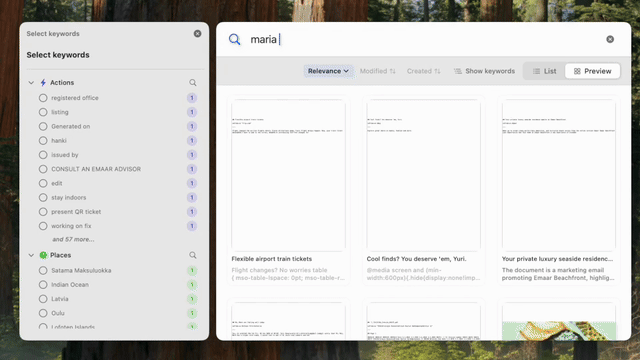Select the 'present QR ticket' keyword
This screenshot has width=640, height=360.
click(x=43, y=211)
